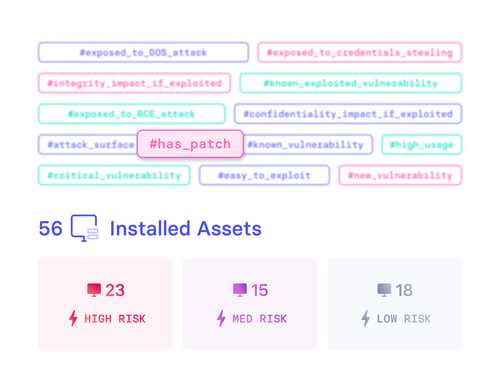Select the #exposed_to_DOS_attack tag
This screenshot has width=500, height=392.
tap(143, 52)
